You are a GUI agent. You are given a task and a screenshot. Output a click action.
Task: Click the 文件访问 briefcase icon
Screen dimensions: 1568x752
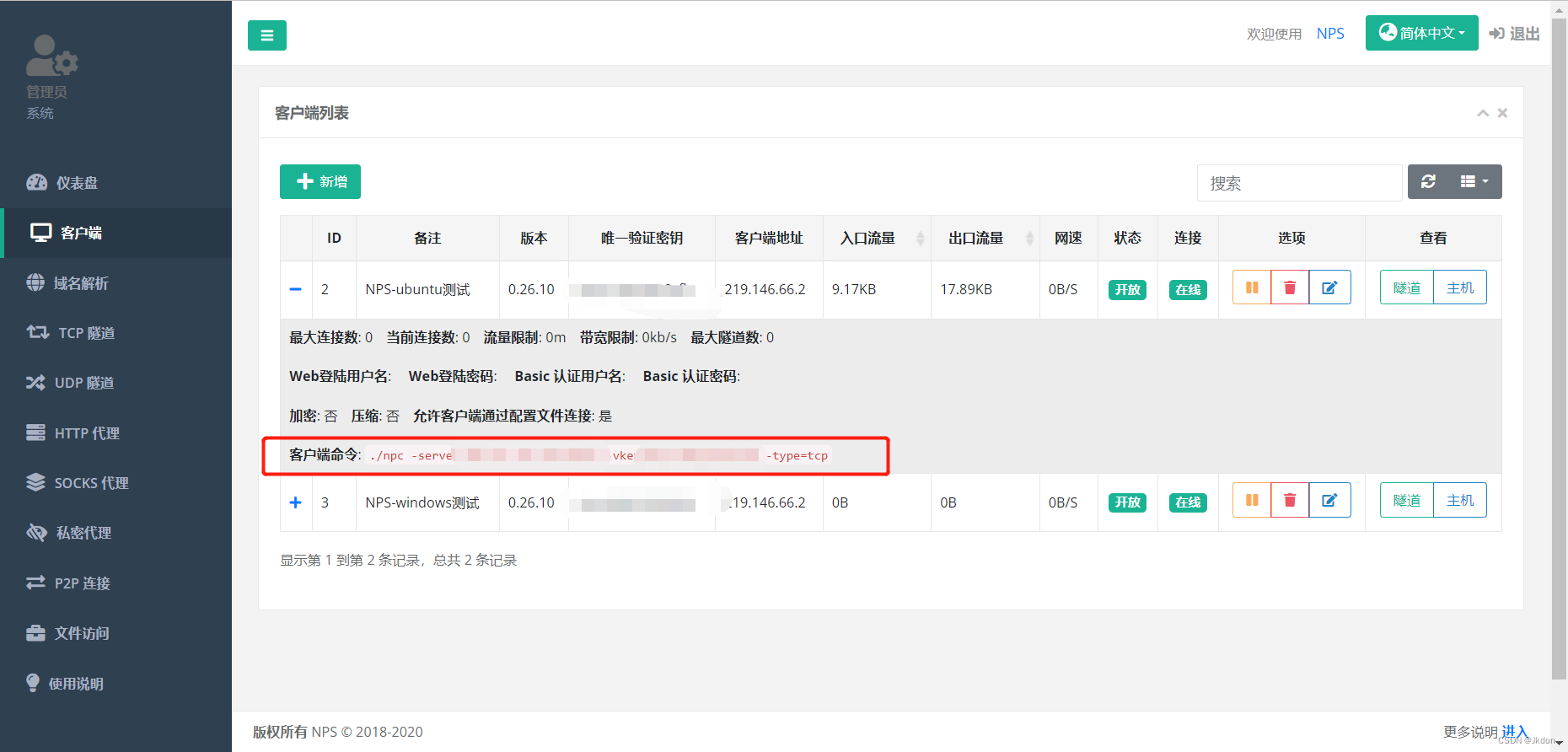coord(35,633)
